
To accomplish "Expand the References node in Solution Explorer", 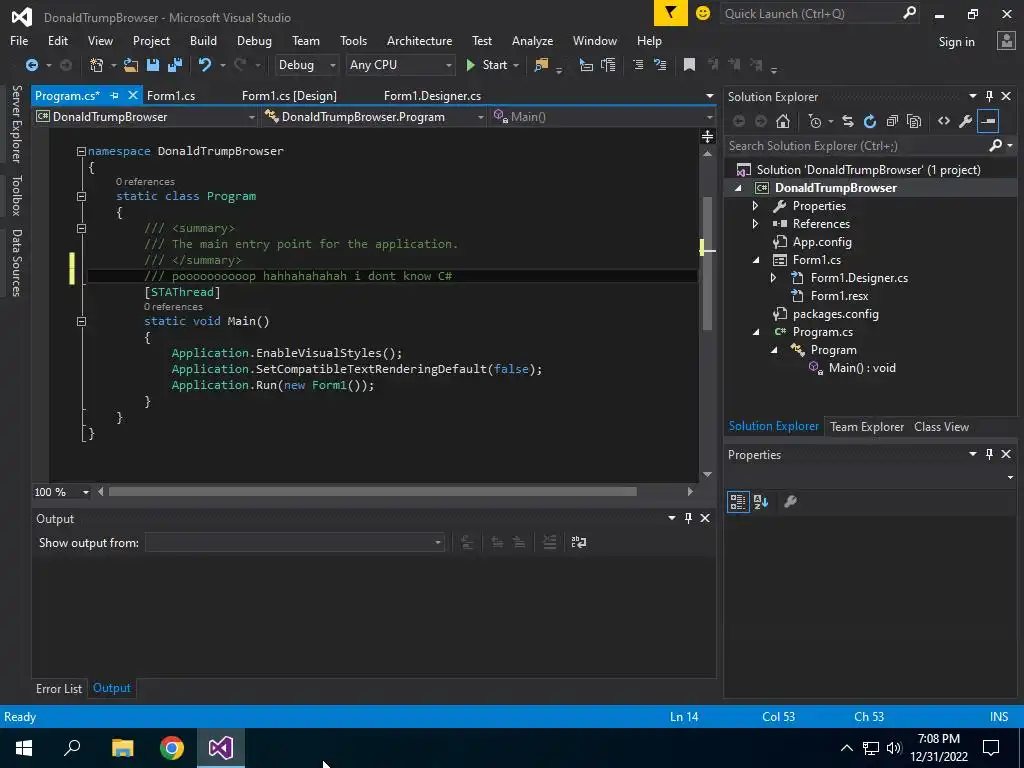I will (756, 223).
